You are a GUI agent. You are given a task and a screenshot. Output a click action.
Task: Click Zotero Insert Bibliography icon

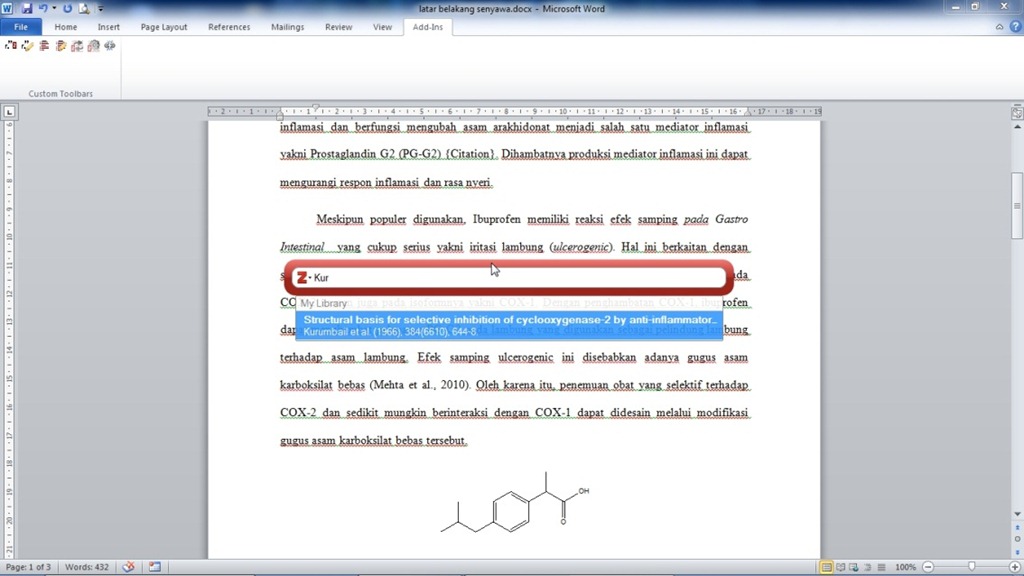[44, 46]
